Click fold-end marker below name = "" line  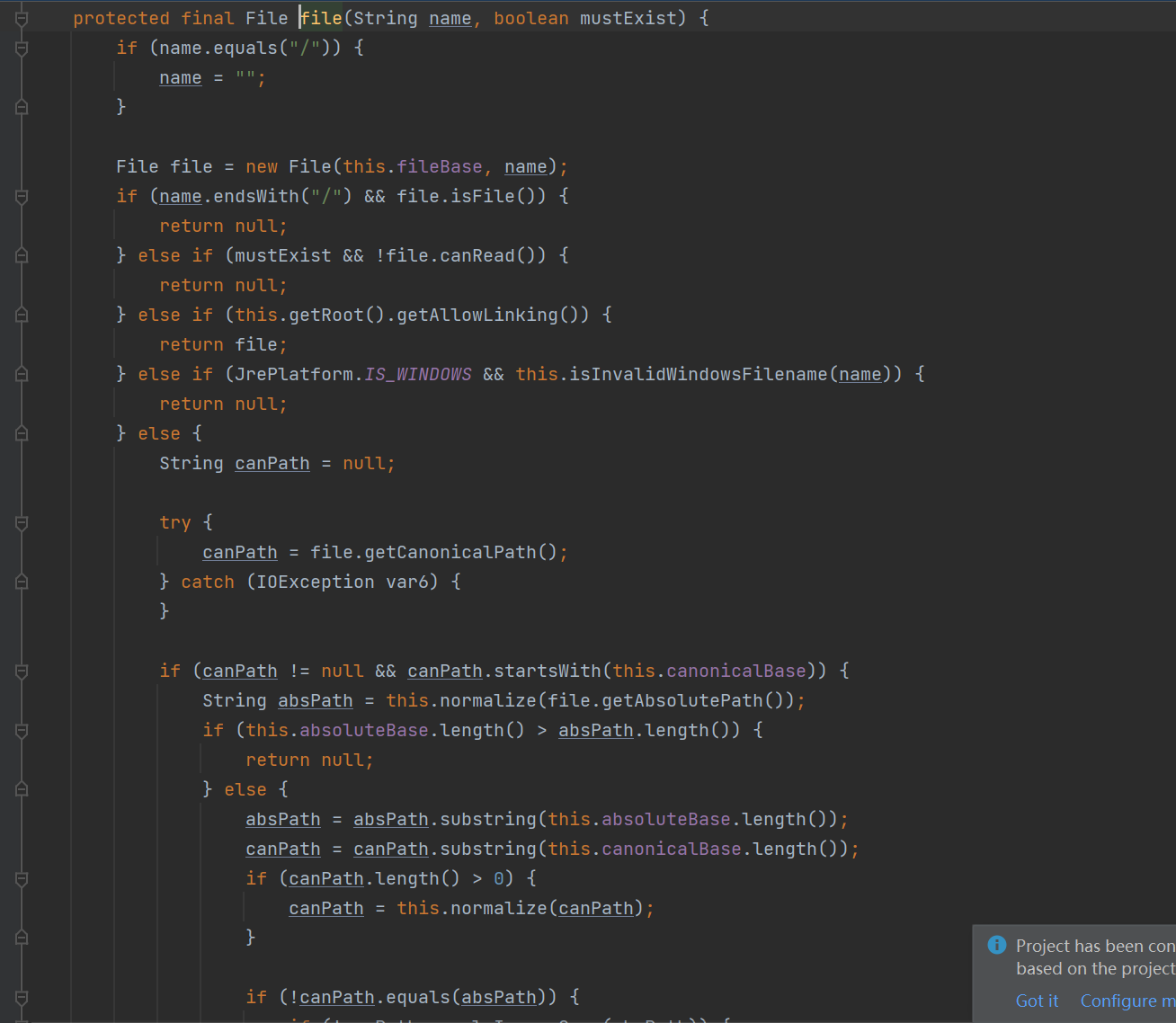22,107
